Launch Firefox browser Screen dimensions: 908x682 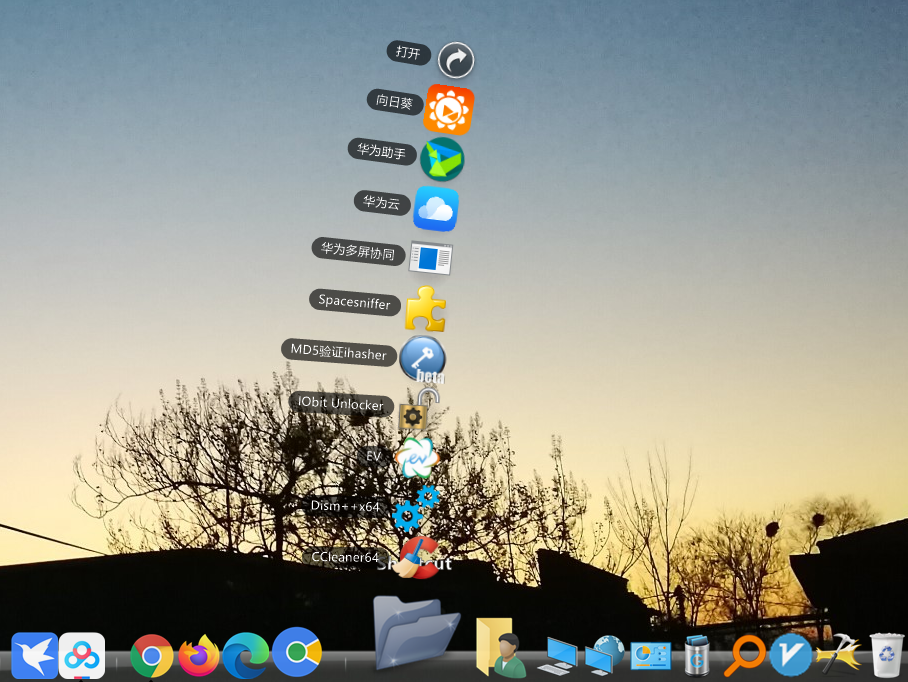click(199, 655)
